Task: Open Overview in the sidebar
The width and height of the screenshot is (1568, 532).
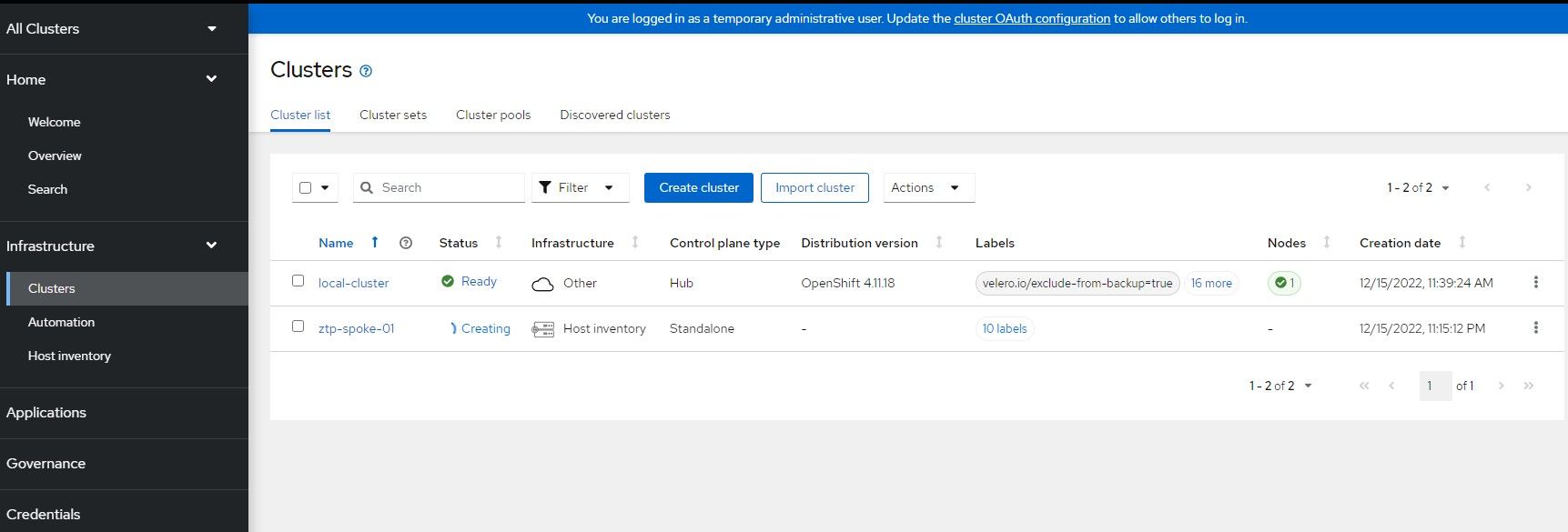Action: point(55,156)
